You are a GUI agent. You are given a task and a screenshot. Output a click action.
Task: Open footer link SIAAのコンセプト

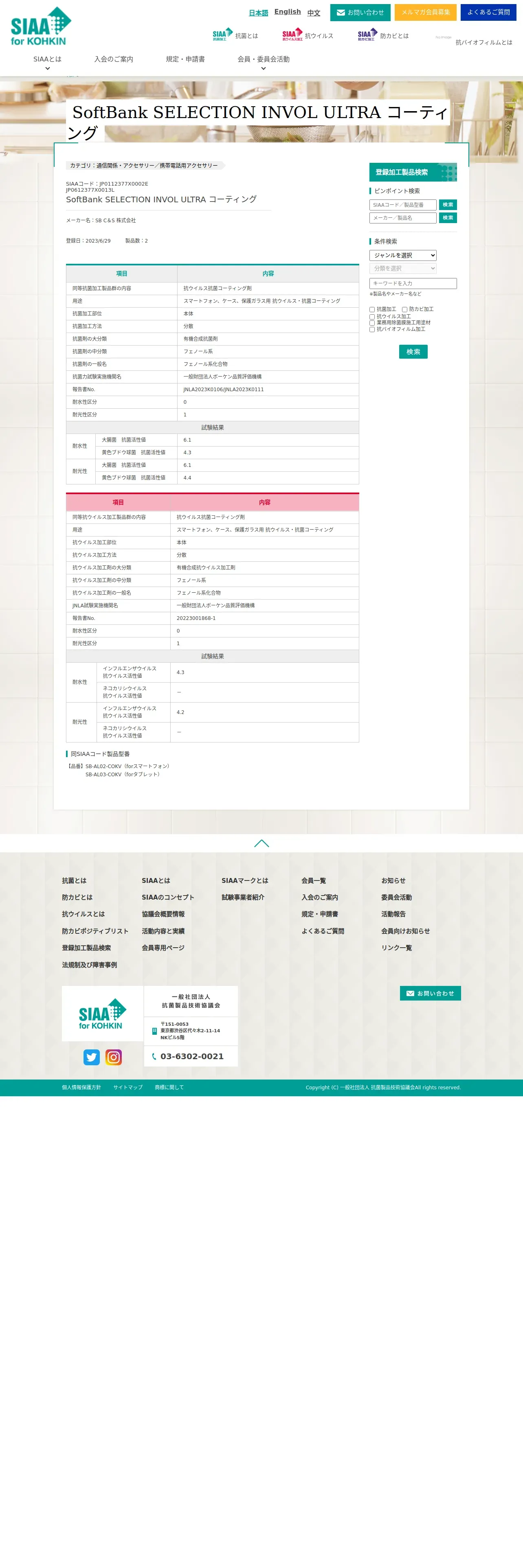click(x=168, y=897)
